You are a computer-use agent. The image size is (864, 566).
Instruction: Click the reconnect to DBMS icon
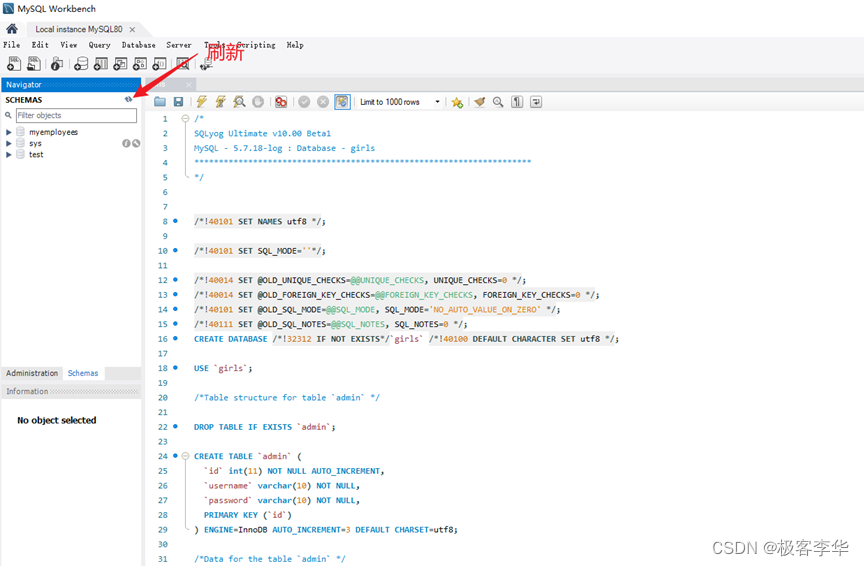click(206, 64)
